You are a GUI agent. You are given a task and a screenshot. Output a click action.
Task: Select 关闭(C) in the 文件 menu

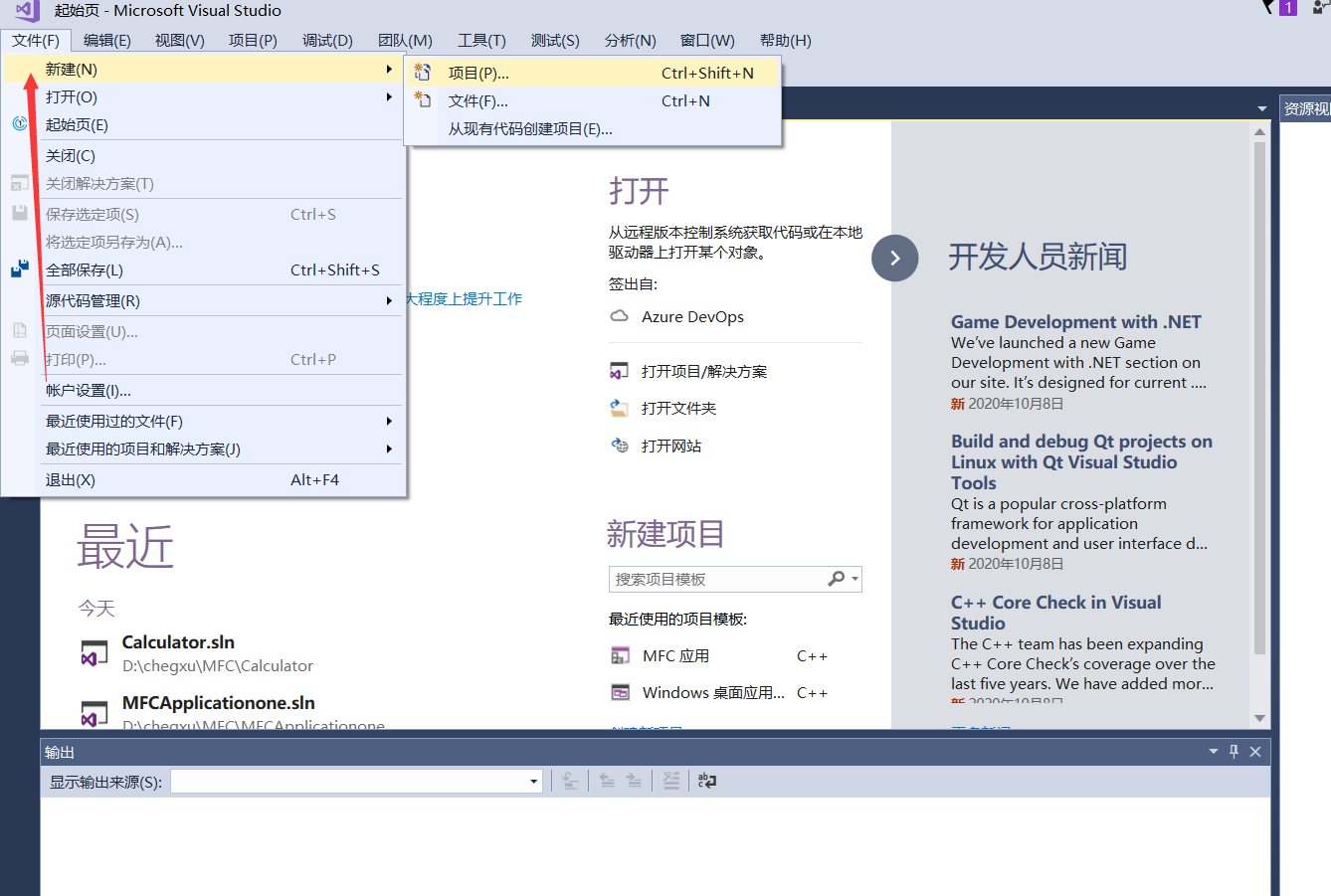point(204,155)
